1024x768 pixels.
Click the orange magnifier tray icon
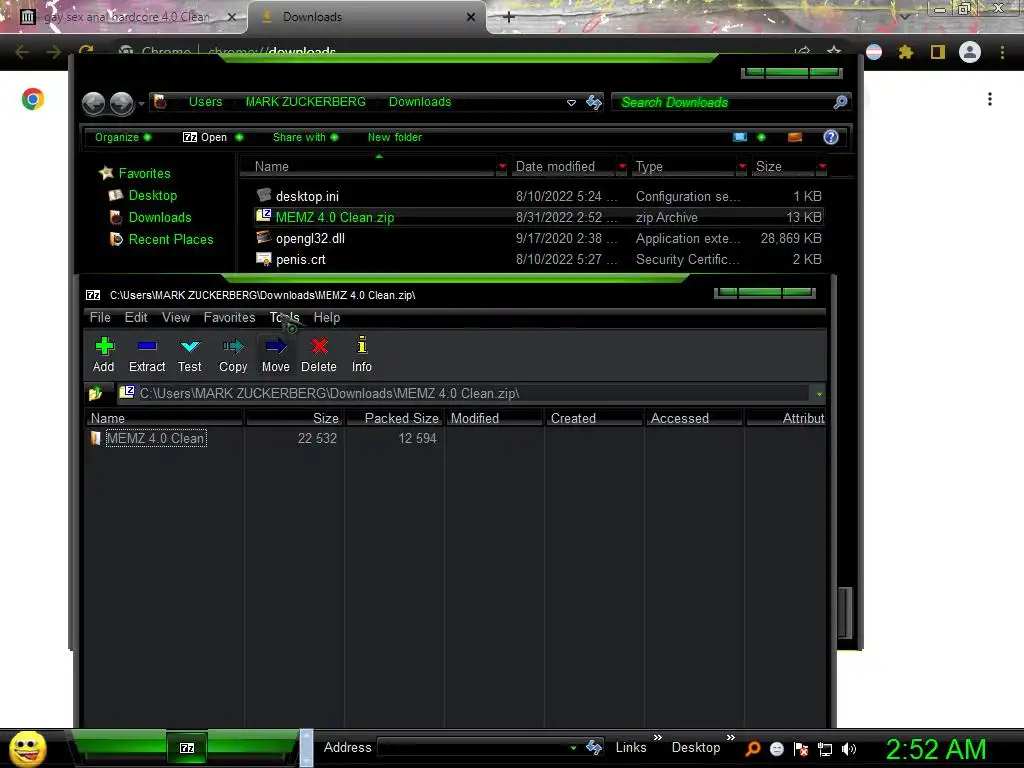click(752, 748)
